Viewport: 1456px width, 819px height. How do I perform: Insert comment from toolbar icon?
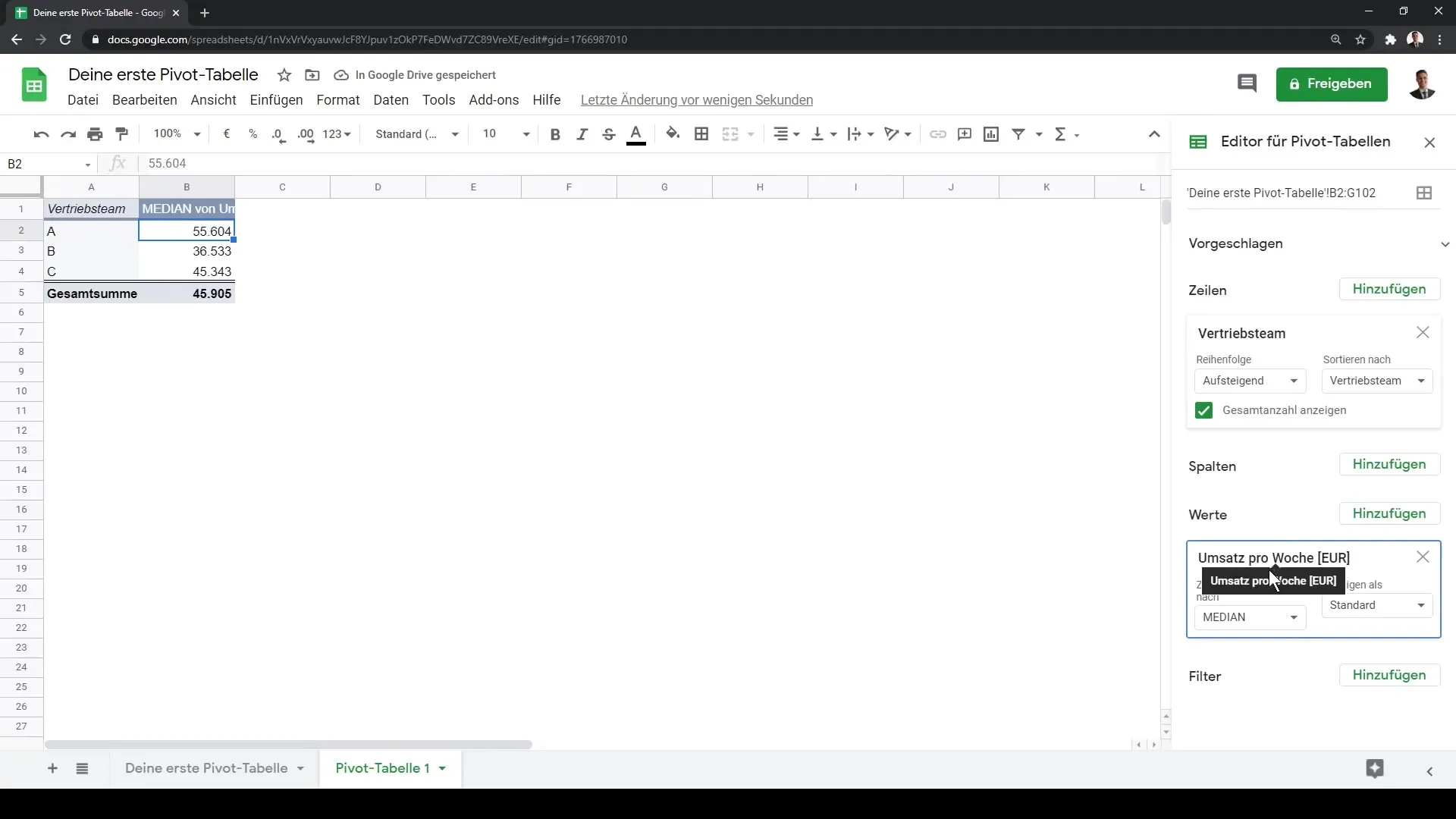(x=965, y=134)
